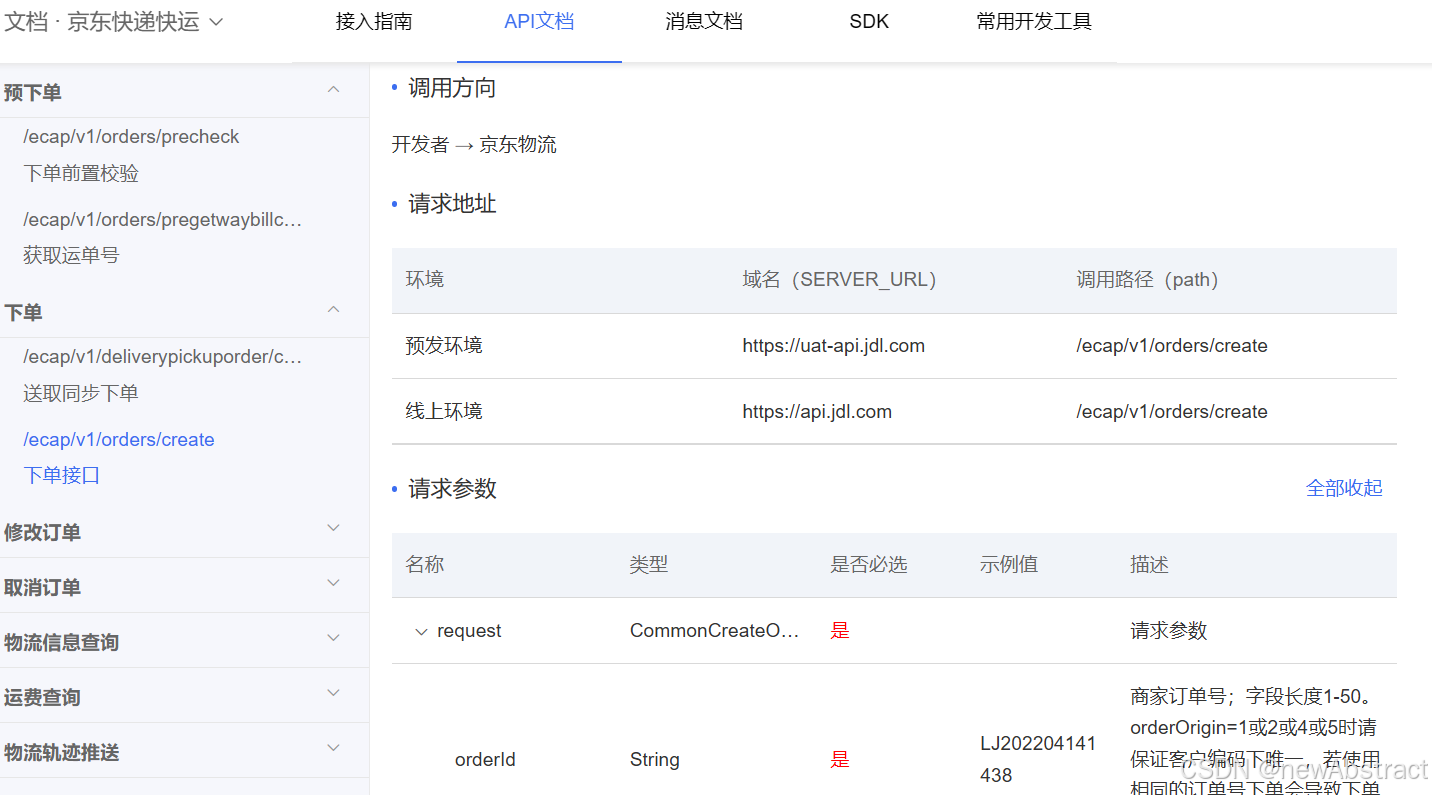Click the 示例值 column header
The image size is (1432, 795).
(1009, 565)
